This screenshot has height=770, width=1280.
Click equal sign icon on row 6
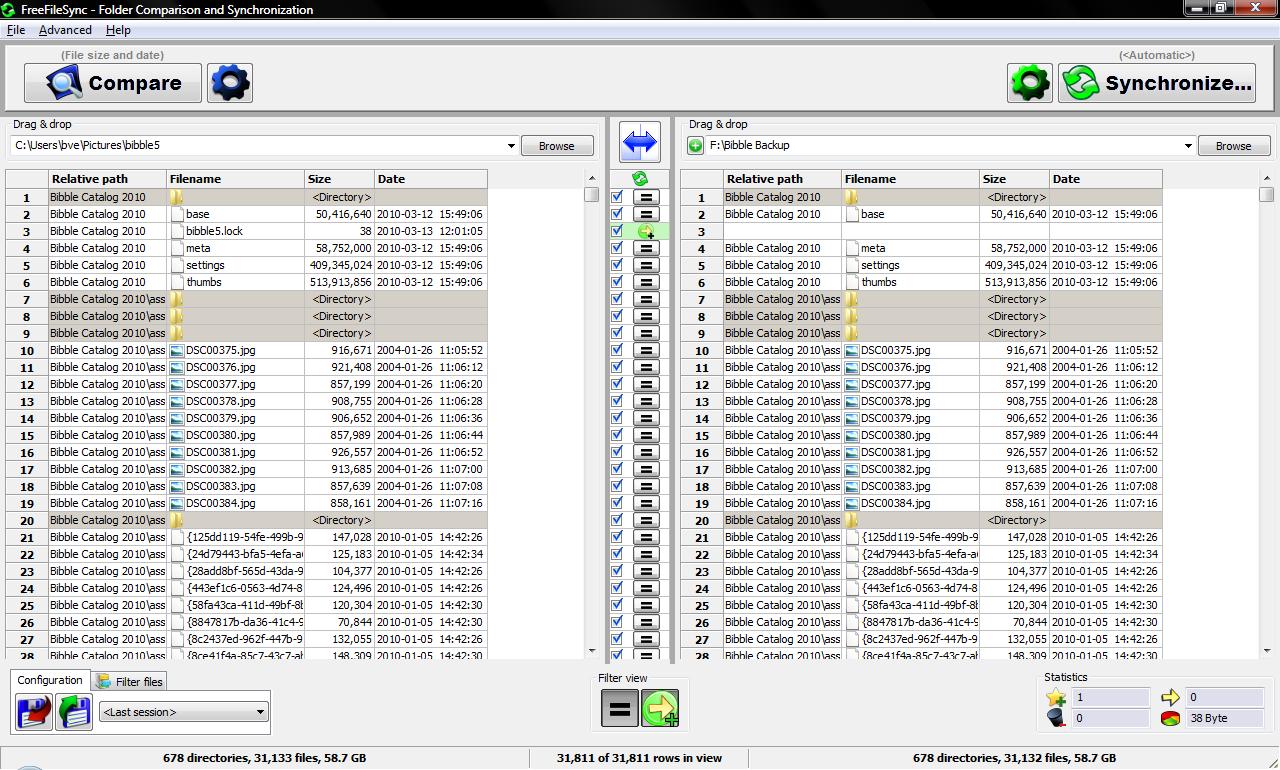[x=646, y=282]
